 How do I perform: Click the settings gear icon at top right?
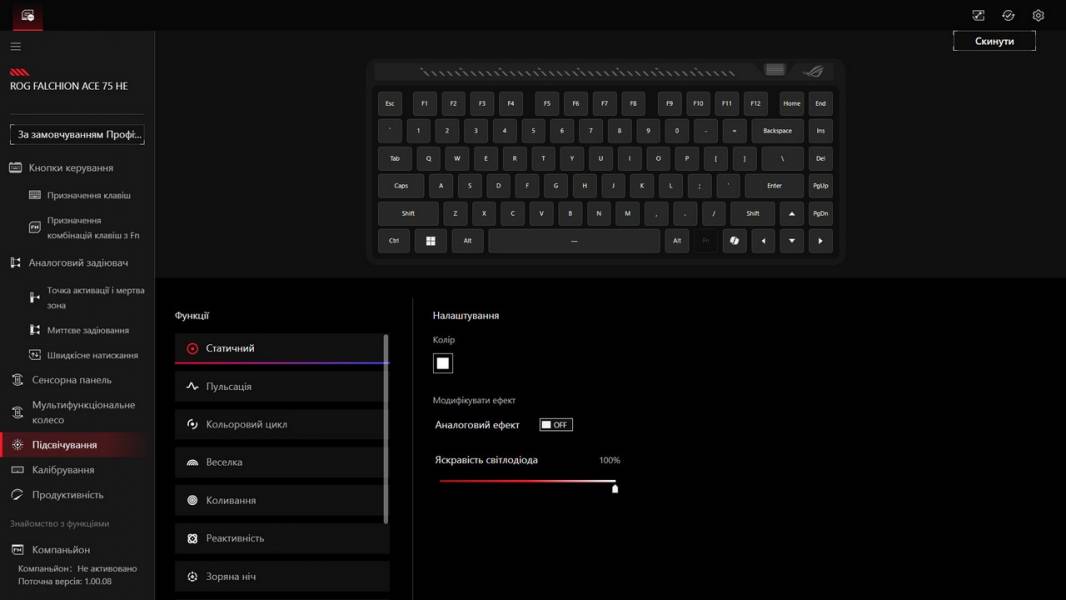[1038, 15]
